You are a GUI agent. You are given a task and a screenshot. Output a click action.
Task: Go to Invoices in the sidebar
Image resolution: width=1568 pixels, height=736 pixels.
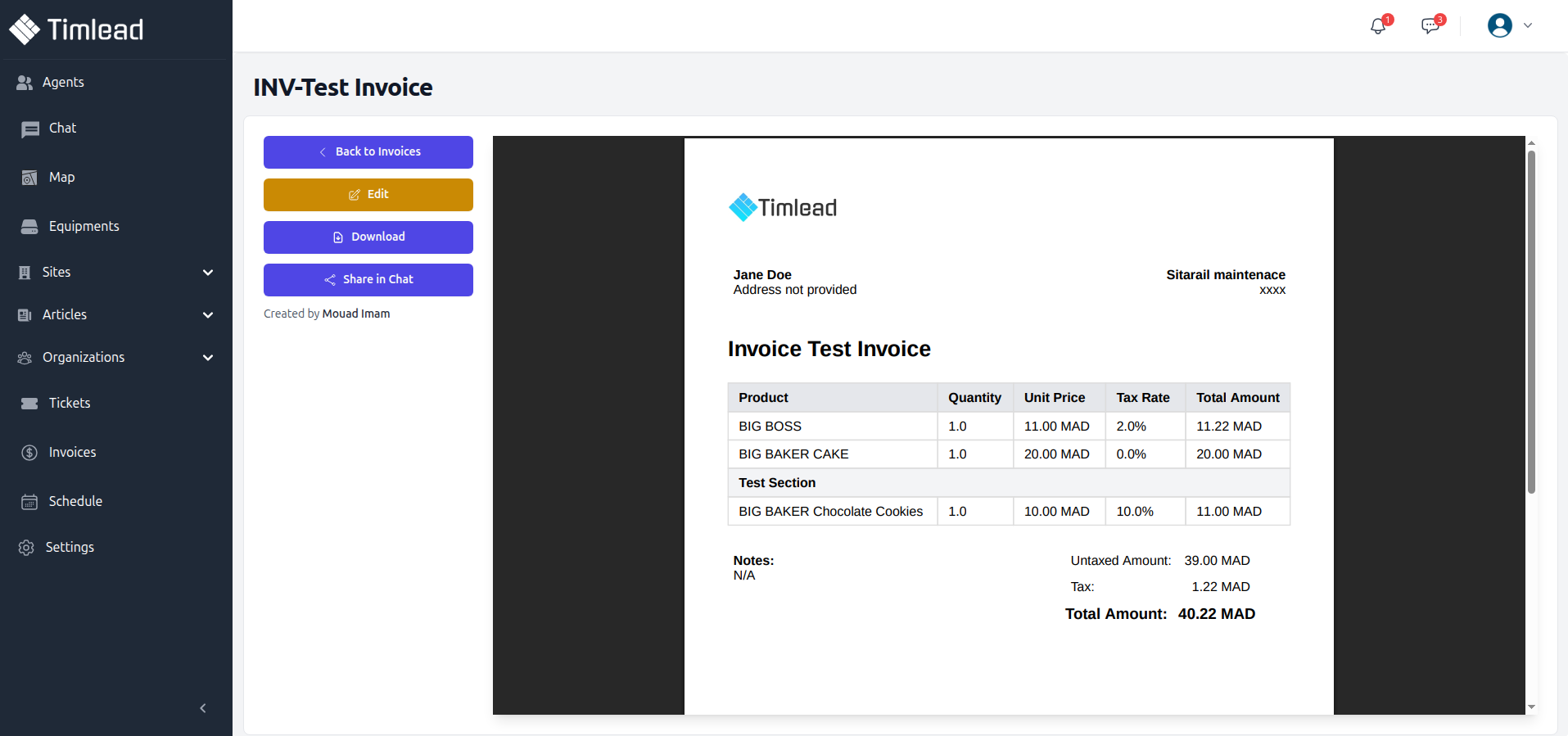72,453
